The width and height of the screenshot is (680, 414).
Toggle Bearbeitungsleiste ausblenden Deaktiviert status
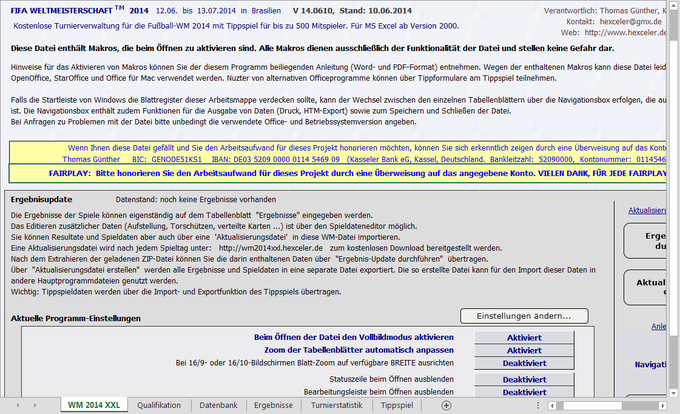click(x=524, y=392)
